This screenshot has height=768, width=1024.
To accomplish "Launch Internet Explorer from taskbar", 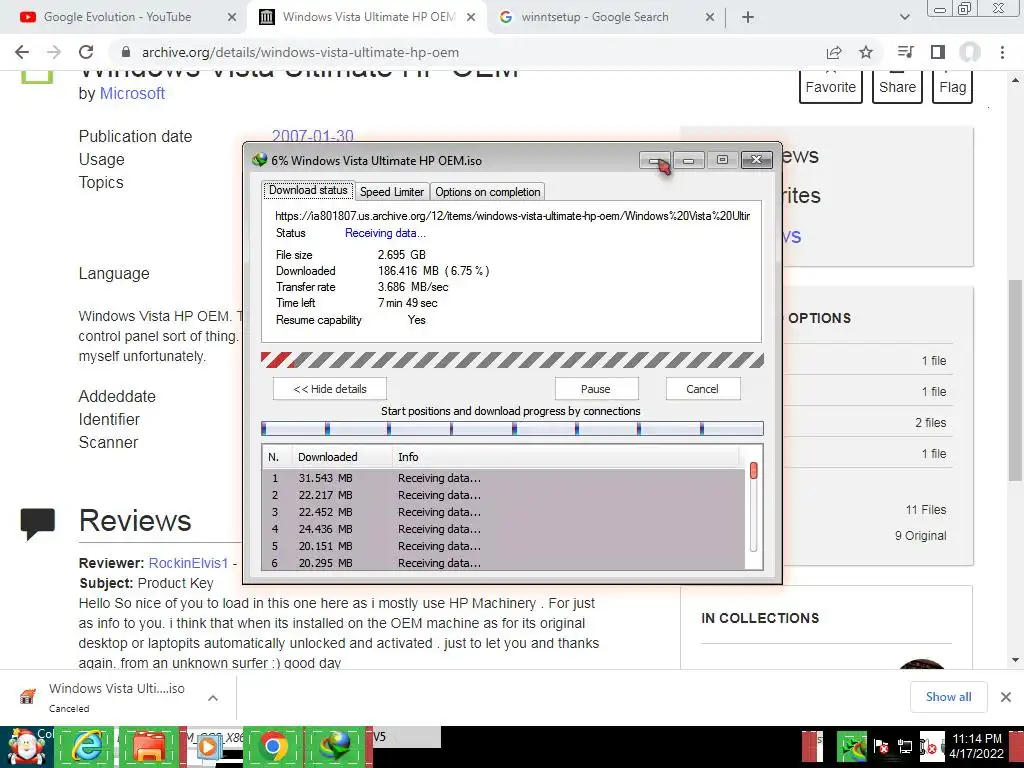I will click(88, 747).
